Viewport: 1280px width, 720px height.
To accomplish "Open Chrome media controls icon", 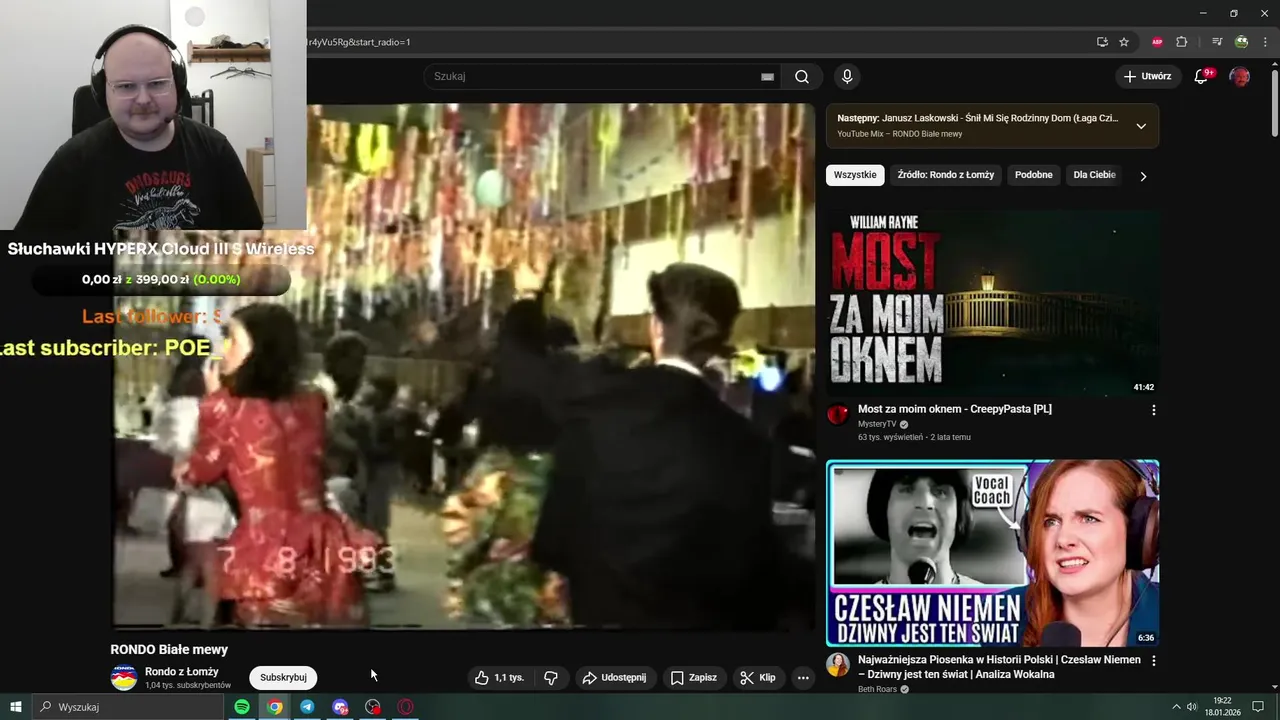I will point(1217,42).
